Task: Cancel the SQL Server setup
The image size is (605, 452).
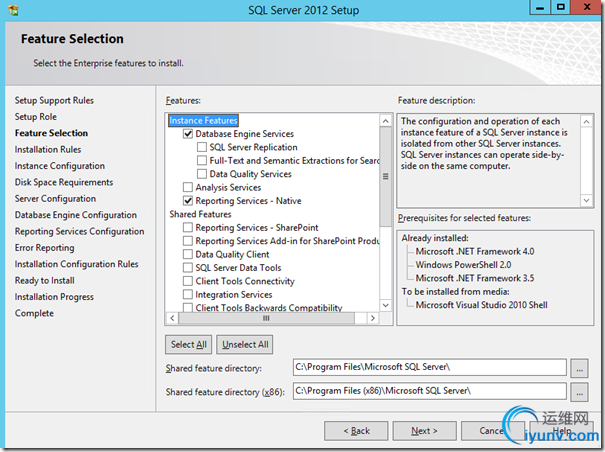Action: (492, 431)
